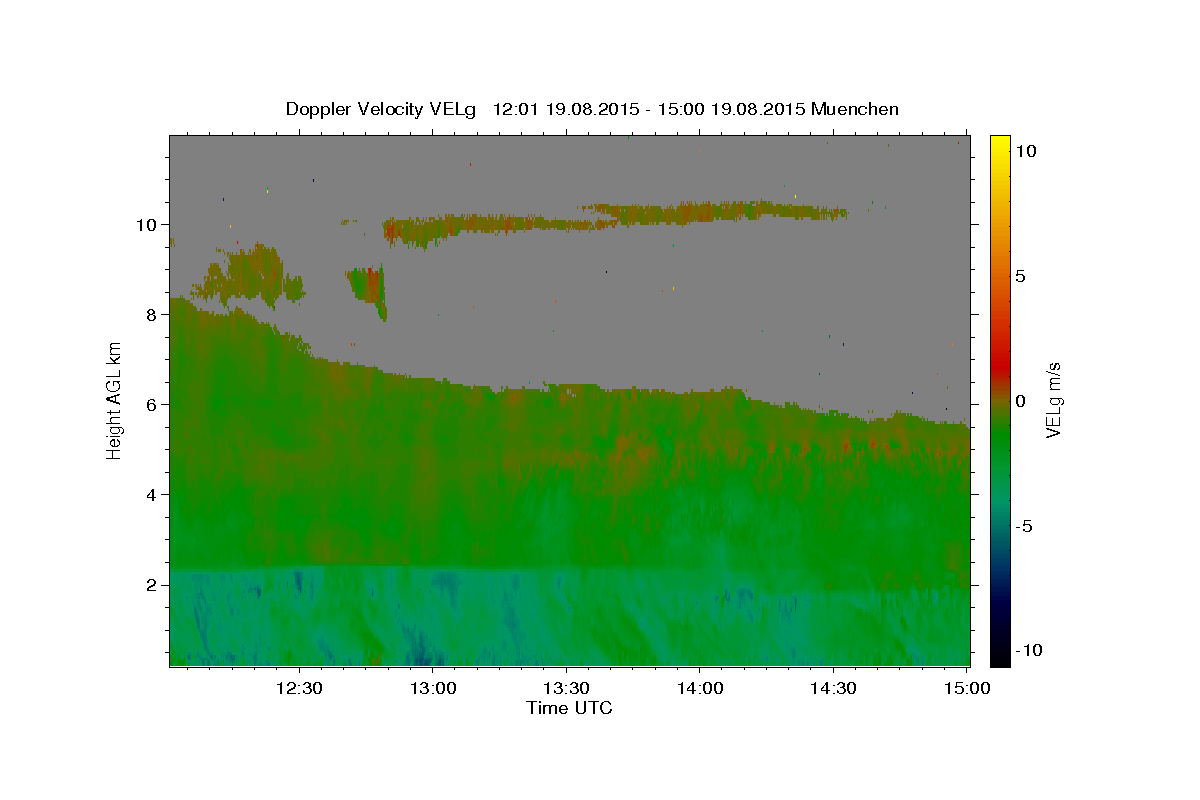Click the '14:30' time axis label
The height and width of the screenshot is (800, 1200).
coord(833,688)
